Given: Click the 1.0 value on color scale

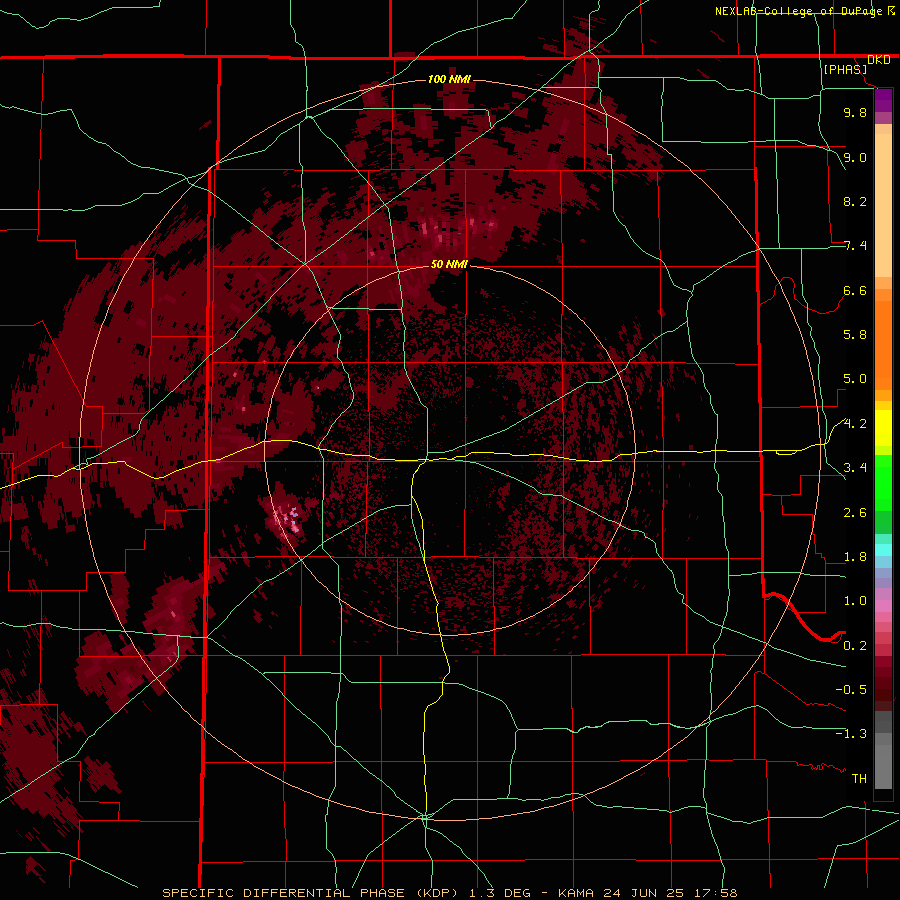Looking at the screenshot, I should point(855,601).
